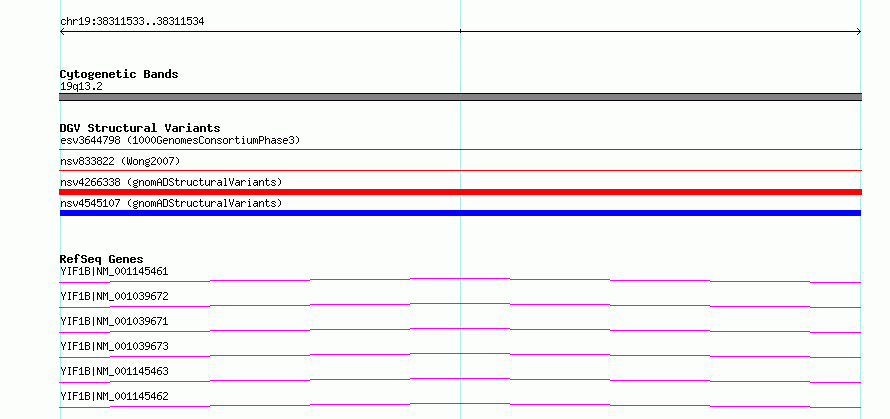The image size is (890, 419).
Task: Select the magenta intron line of NM_001145462
Action: [x=460, y=405]
